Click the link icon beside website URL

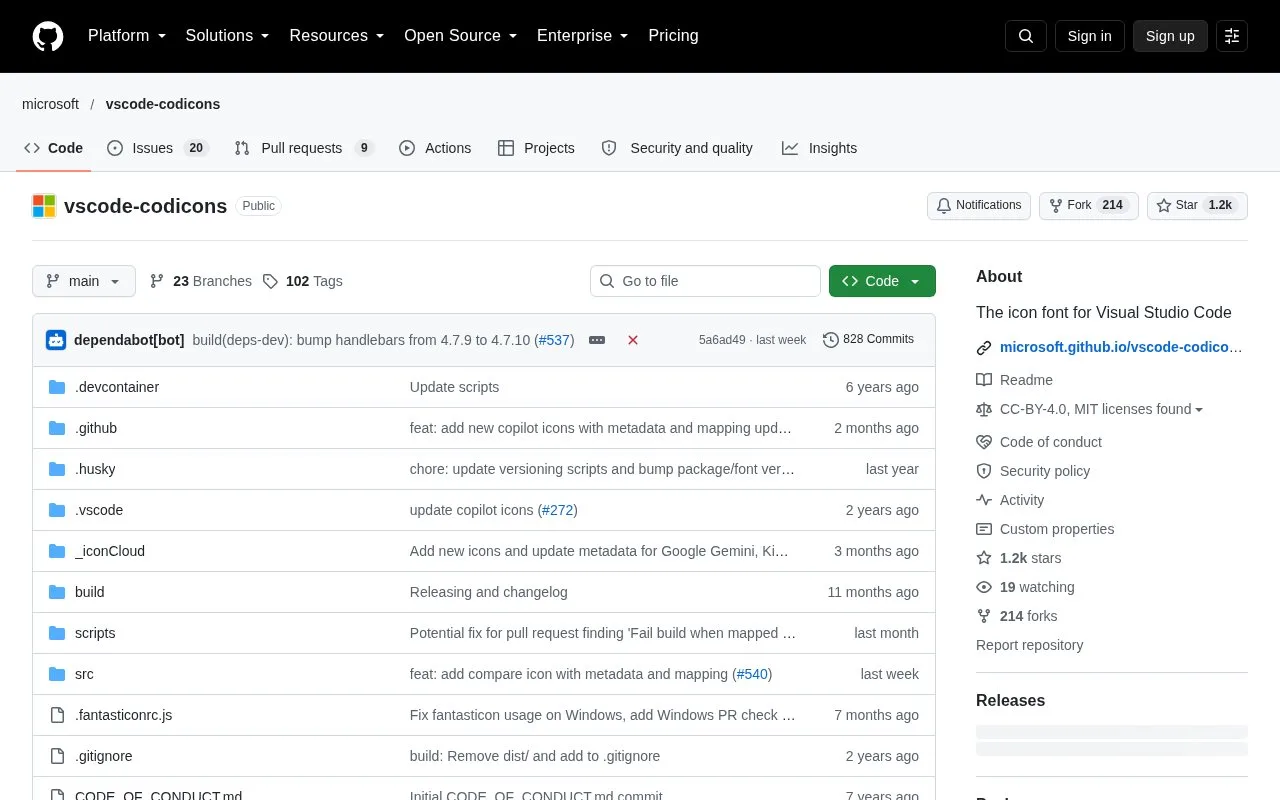tap(984, 348)
